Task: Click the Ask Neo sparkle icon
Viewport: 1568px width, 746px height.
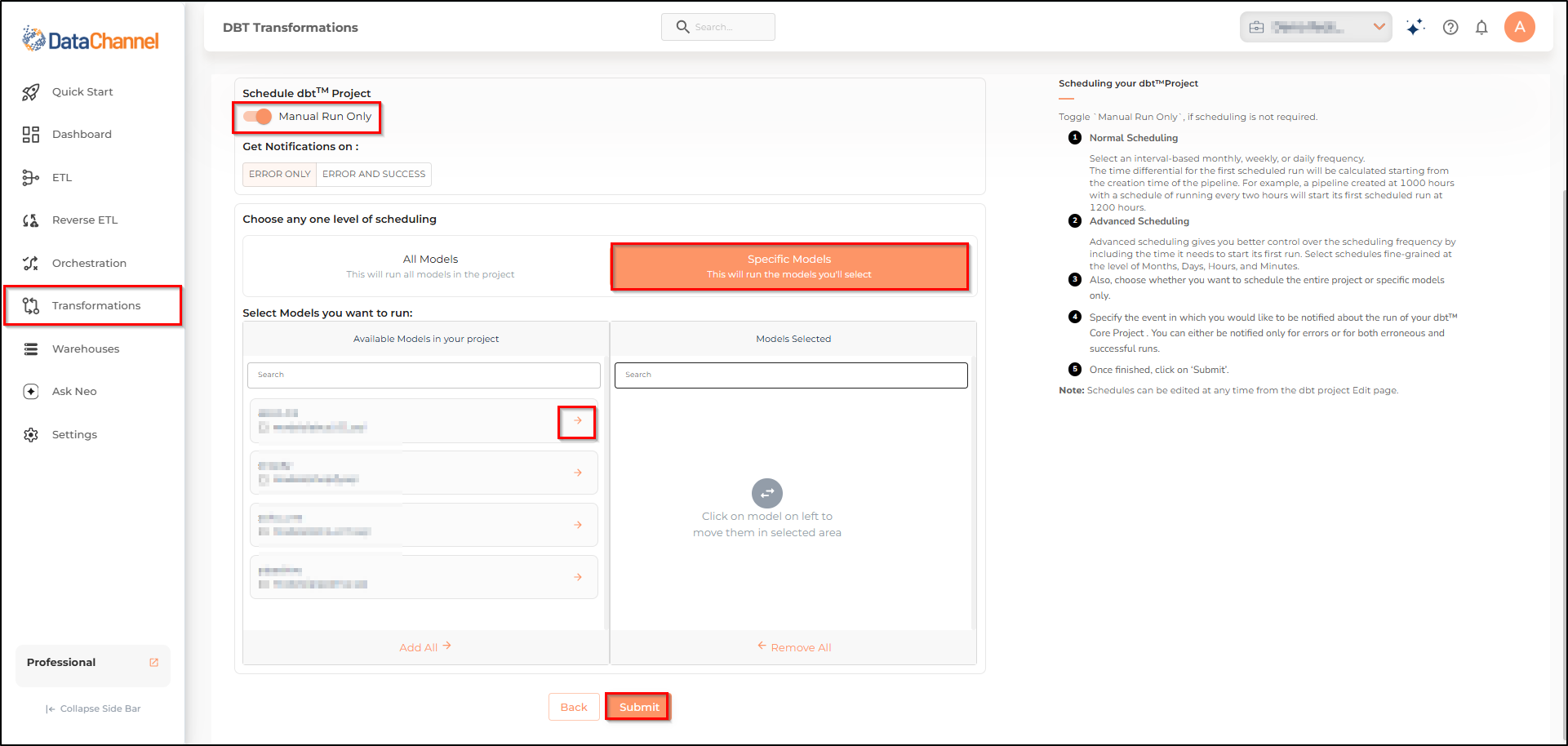Action: tap(31, 392)
